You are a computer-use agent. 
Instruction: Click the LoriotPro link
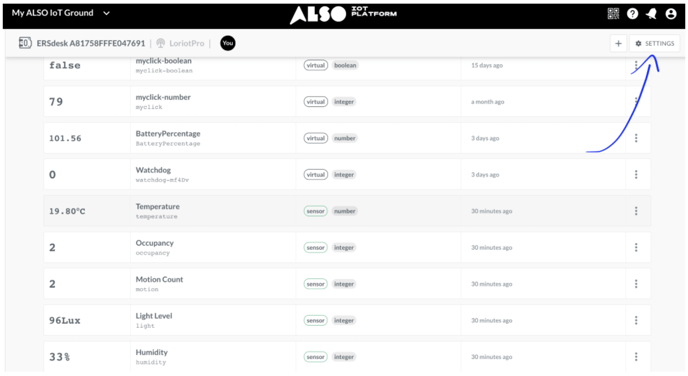(x=186, y=43)
